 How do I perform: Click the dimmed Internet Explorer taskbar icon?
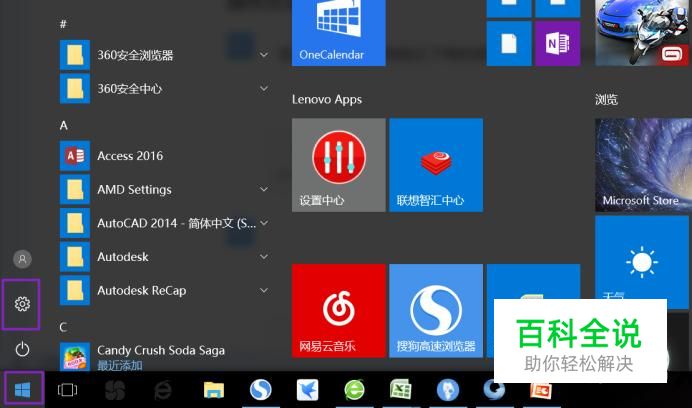(x=163, y=390)
